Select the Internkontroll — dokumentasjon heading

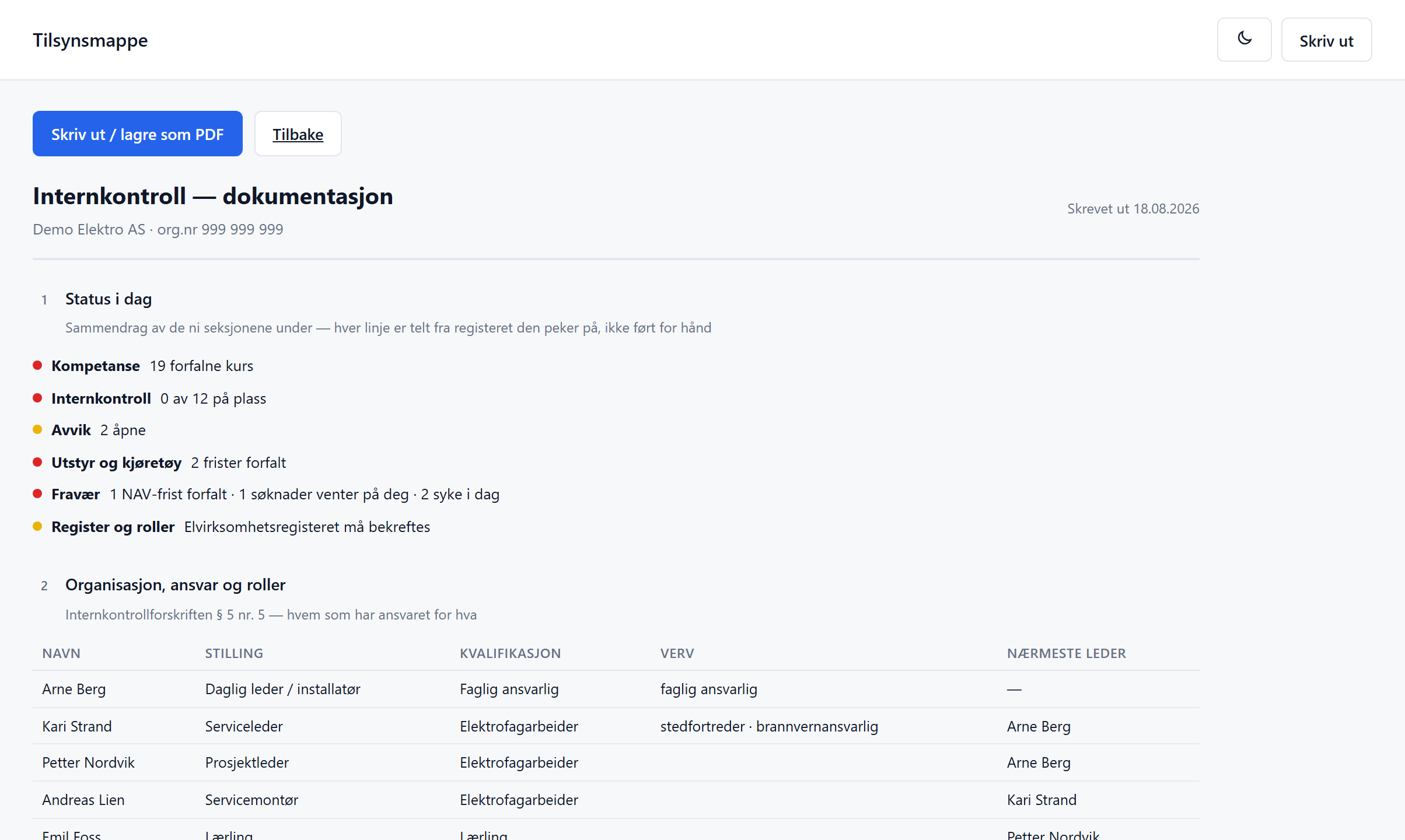click(213, 196)
